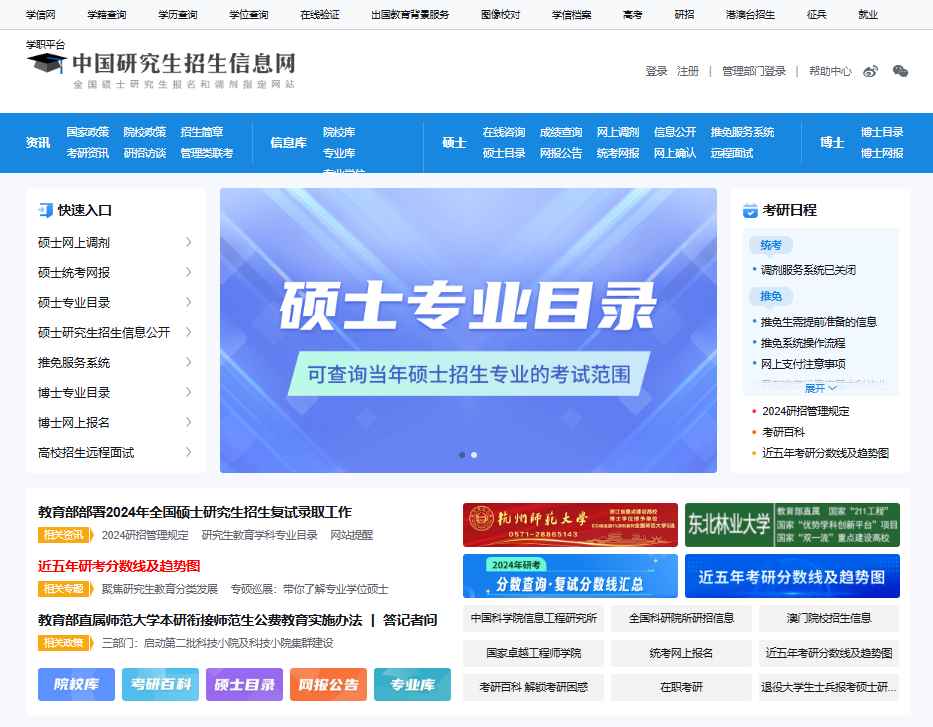Viewport: 933px width, 727px height.
Task: Expand the 考研日程 list with 展开
Action: (x=821, y=388)
